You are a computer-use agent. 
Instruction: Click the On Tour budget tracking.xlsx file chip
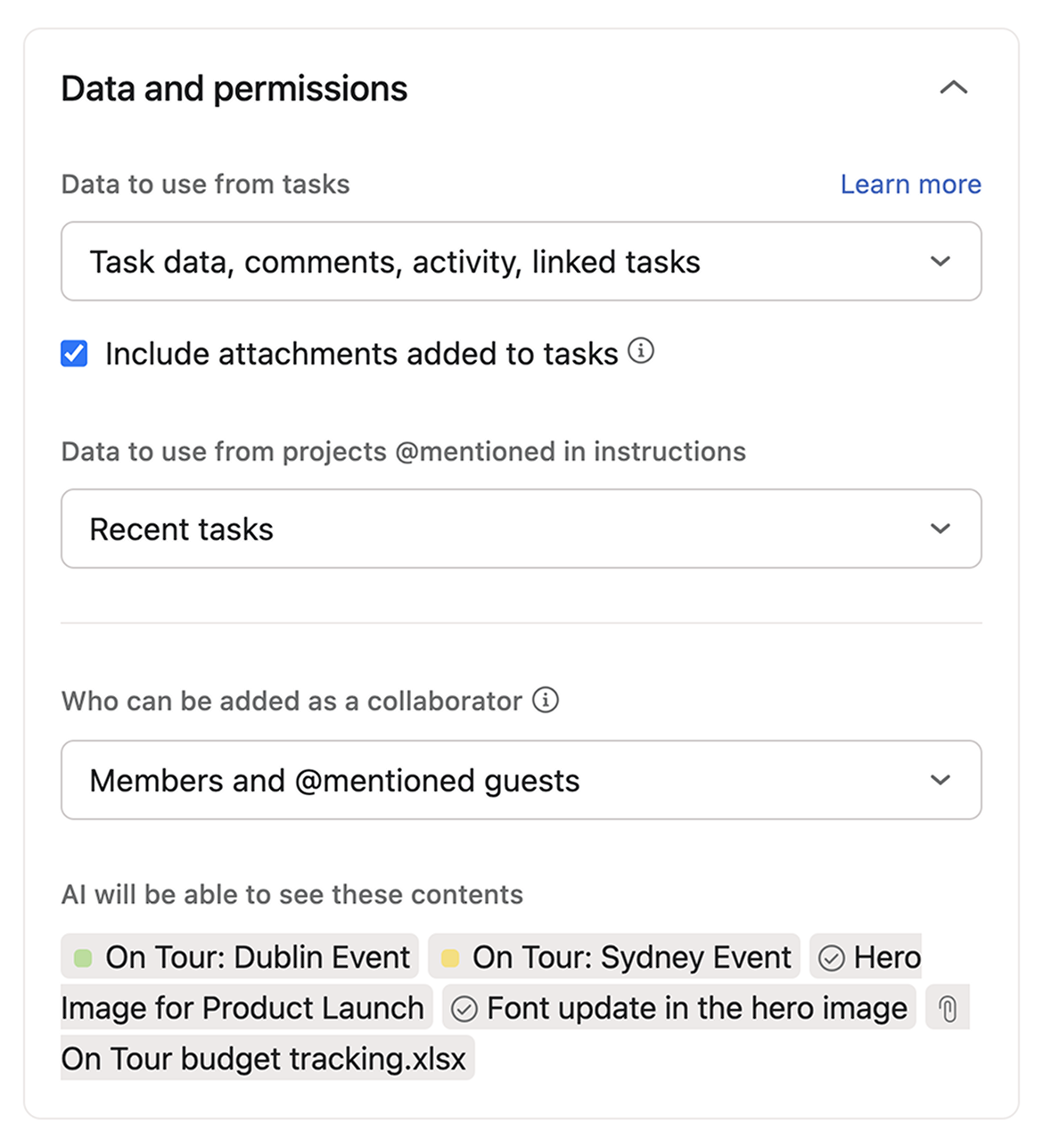click(264, 1059)
